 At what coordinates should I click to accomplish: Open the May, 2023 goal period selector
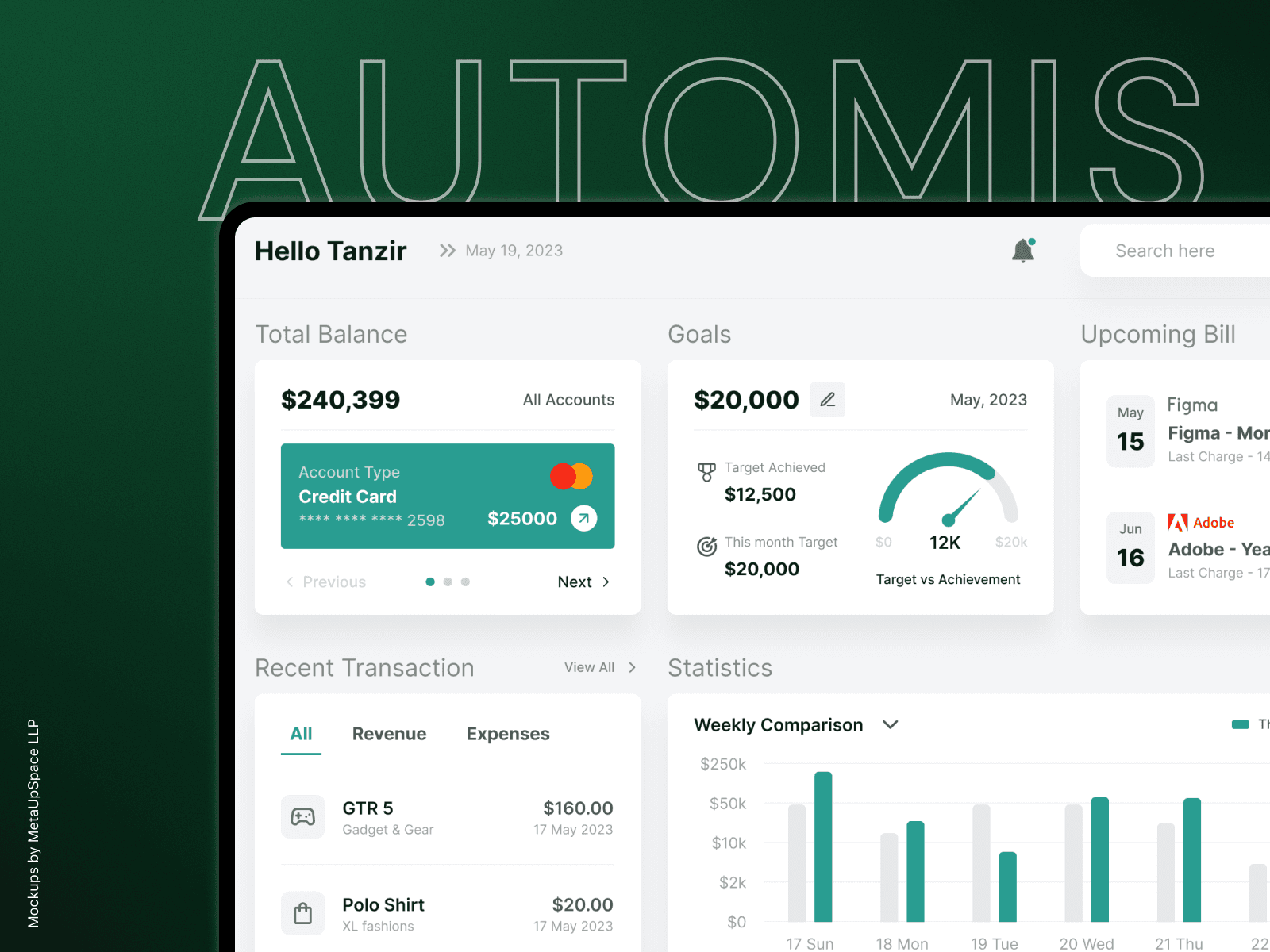[x=988, y=400]
